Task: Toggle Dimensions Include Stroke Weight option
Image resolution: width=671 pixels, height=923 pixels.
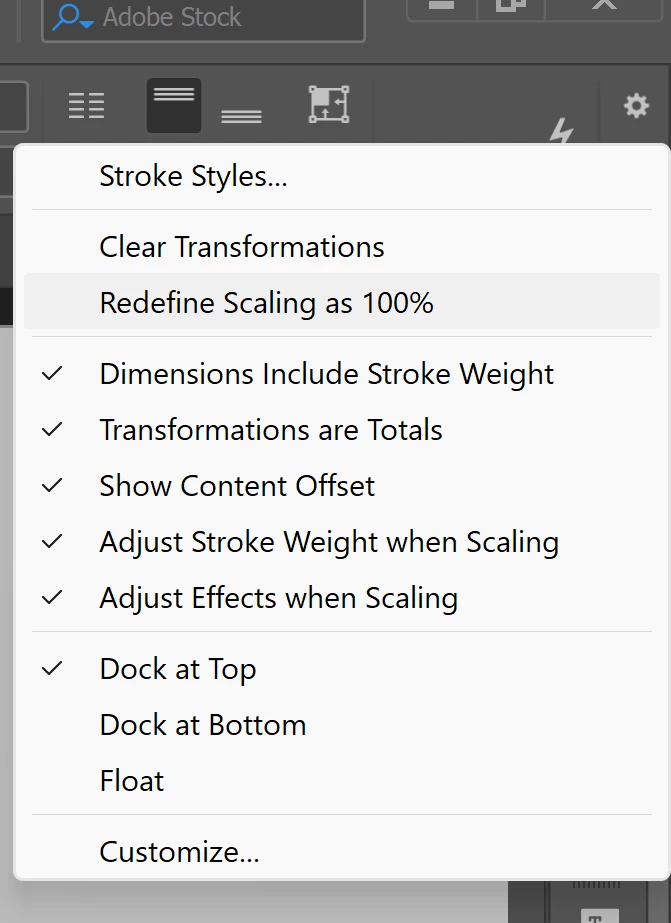Action: coord(326,374)
